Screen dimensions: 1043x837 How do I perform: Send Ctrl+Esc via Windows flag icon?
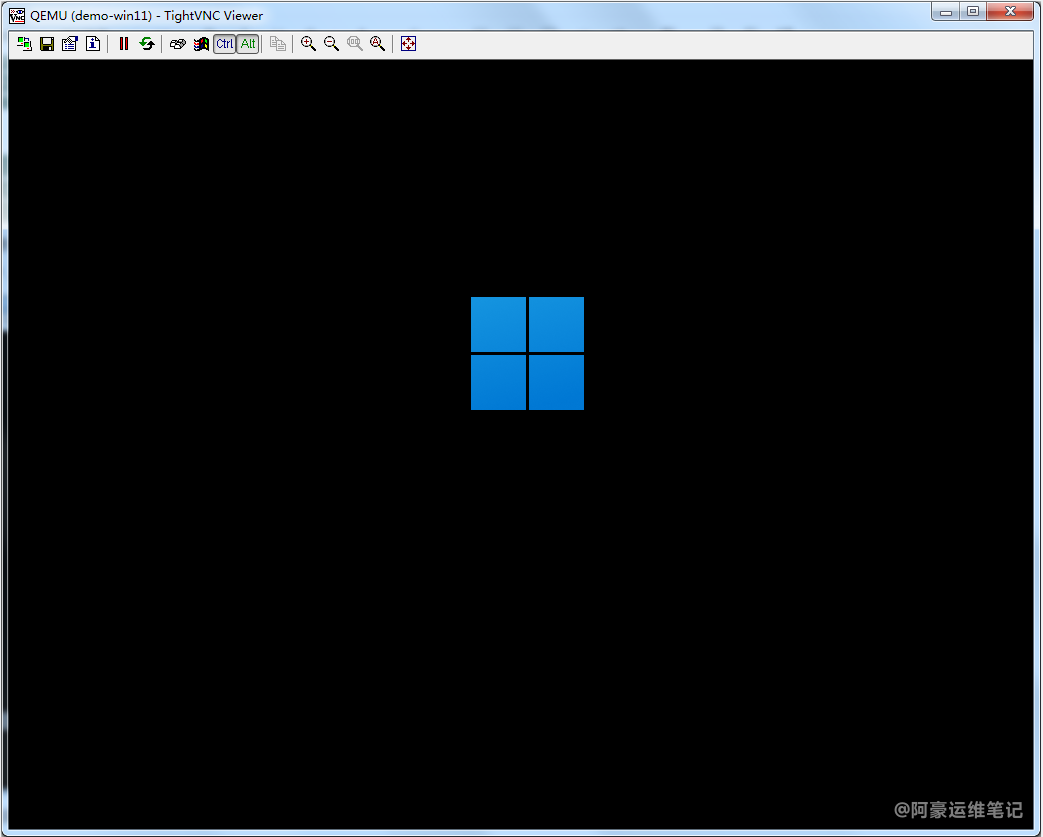click(x=201, y=44)
